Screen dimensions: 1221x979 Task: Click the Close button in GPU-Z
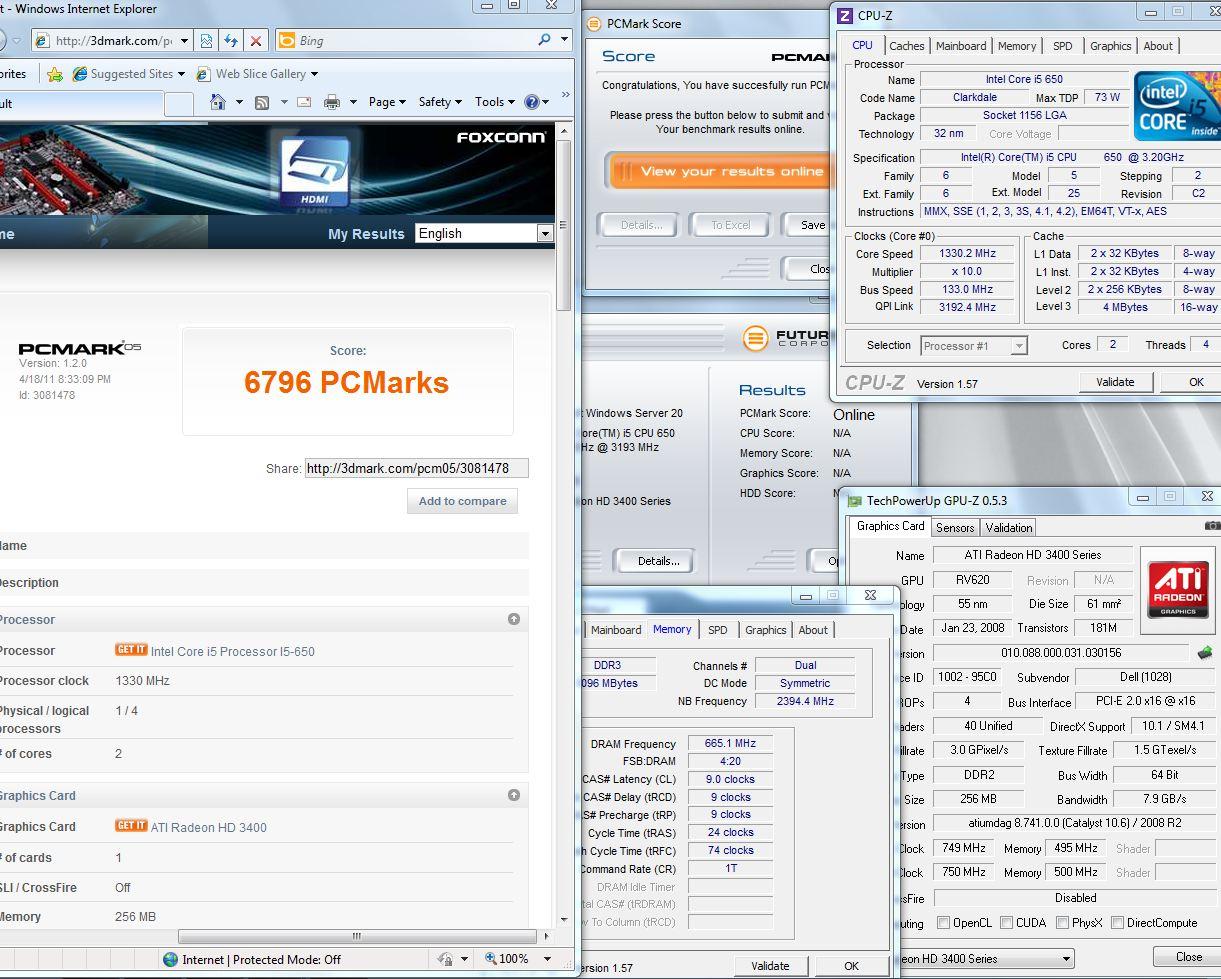point(1188,957)
